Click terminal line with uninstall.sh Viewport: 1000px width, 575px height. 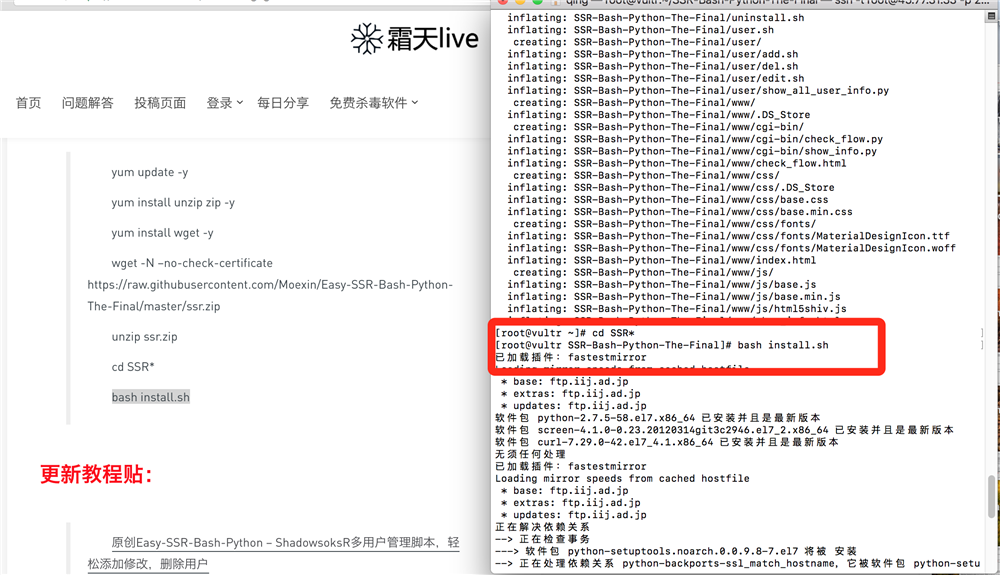(656, 18)
